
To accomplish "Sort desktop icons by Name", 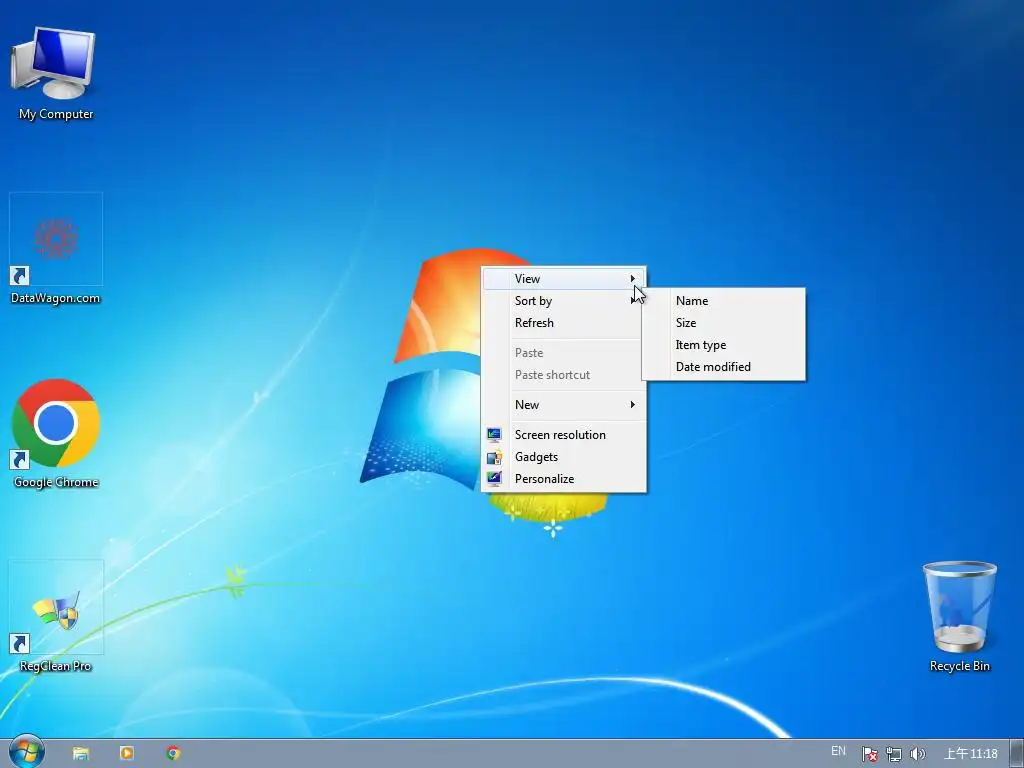I will pos(724,301).
